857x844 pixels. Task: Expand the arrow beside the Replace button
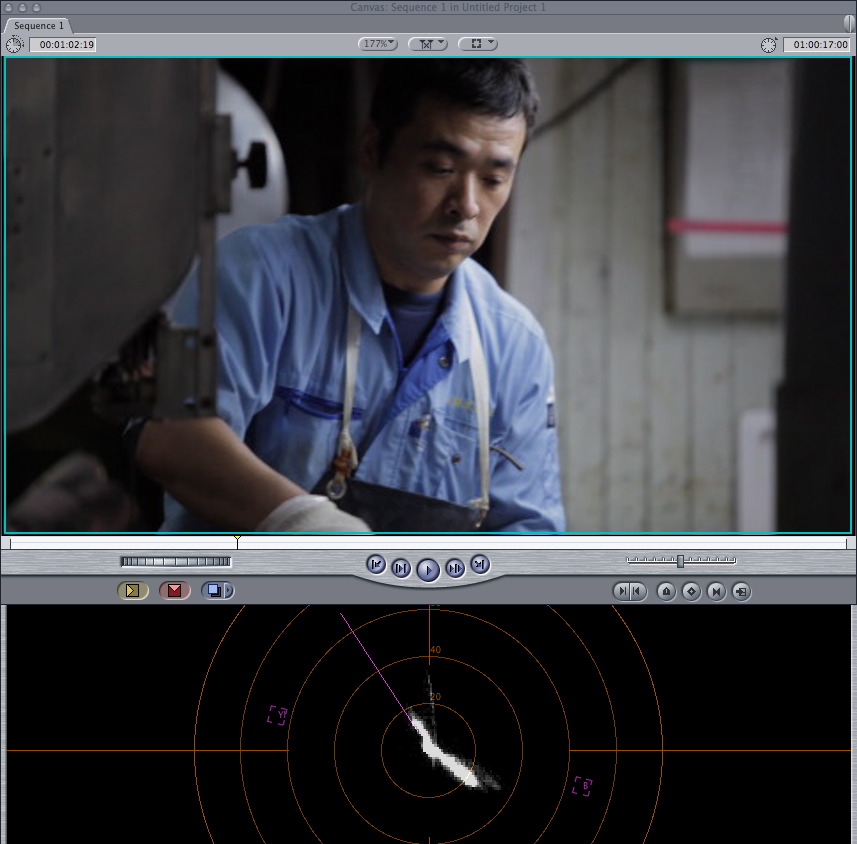click(229, 590)
